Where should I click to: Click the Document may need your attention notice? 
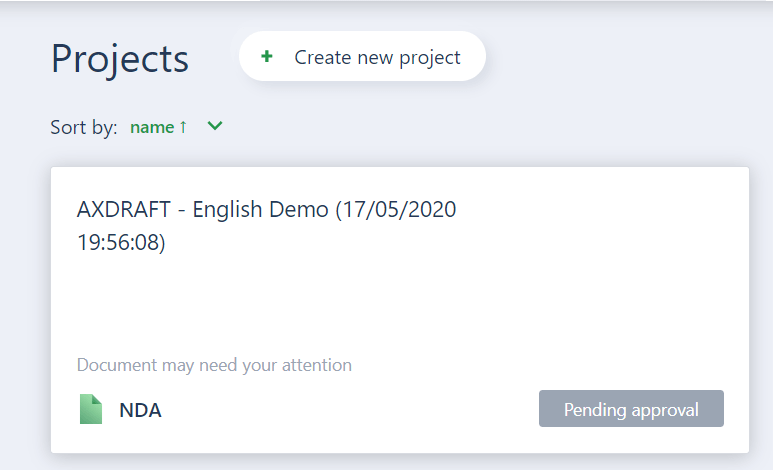click(214, 365)
